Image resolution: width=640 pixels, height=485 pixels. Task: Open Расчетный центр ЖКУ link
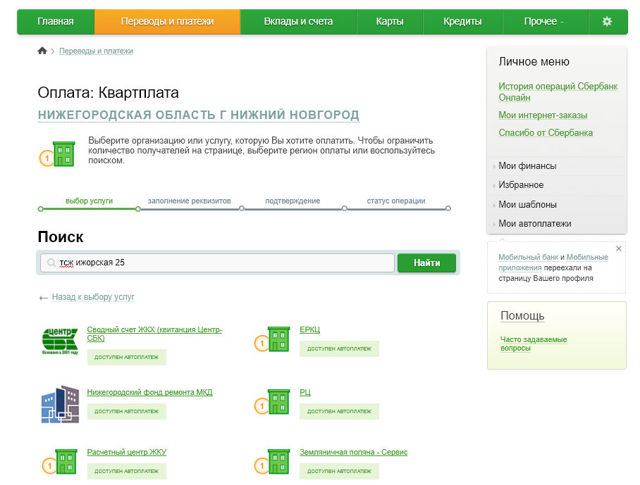pyautogui.click(x=127, y=452)
